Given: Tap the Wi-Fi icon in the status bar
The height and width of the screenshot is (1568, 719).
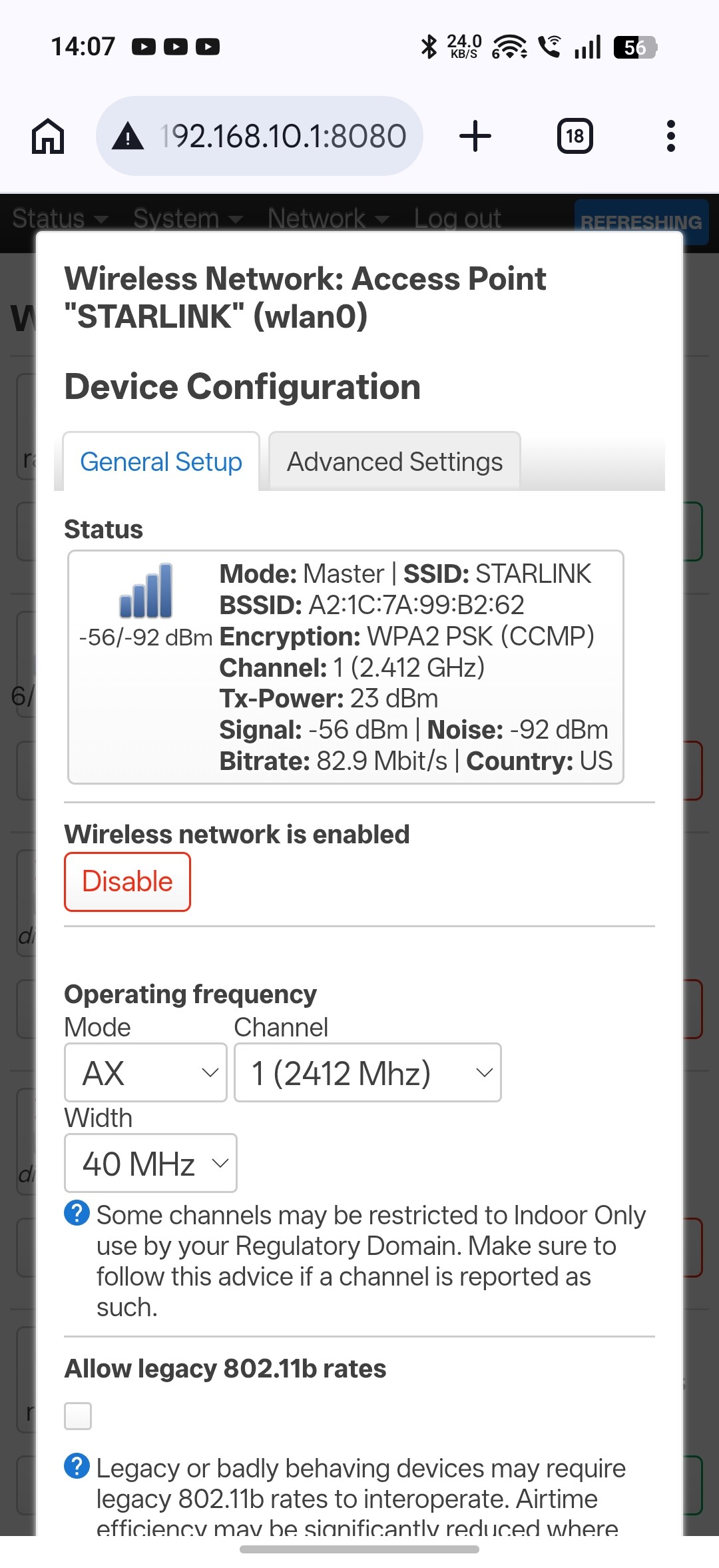Looking at the screenshot, I should 509,47.
